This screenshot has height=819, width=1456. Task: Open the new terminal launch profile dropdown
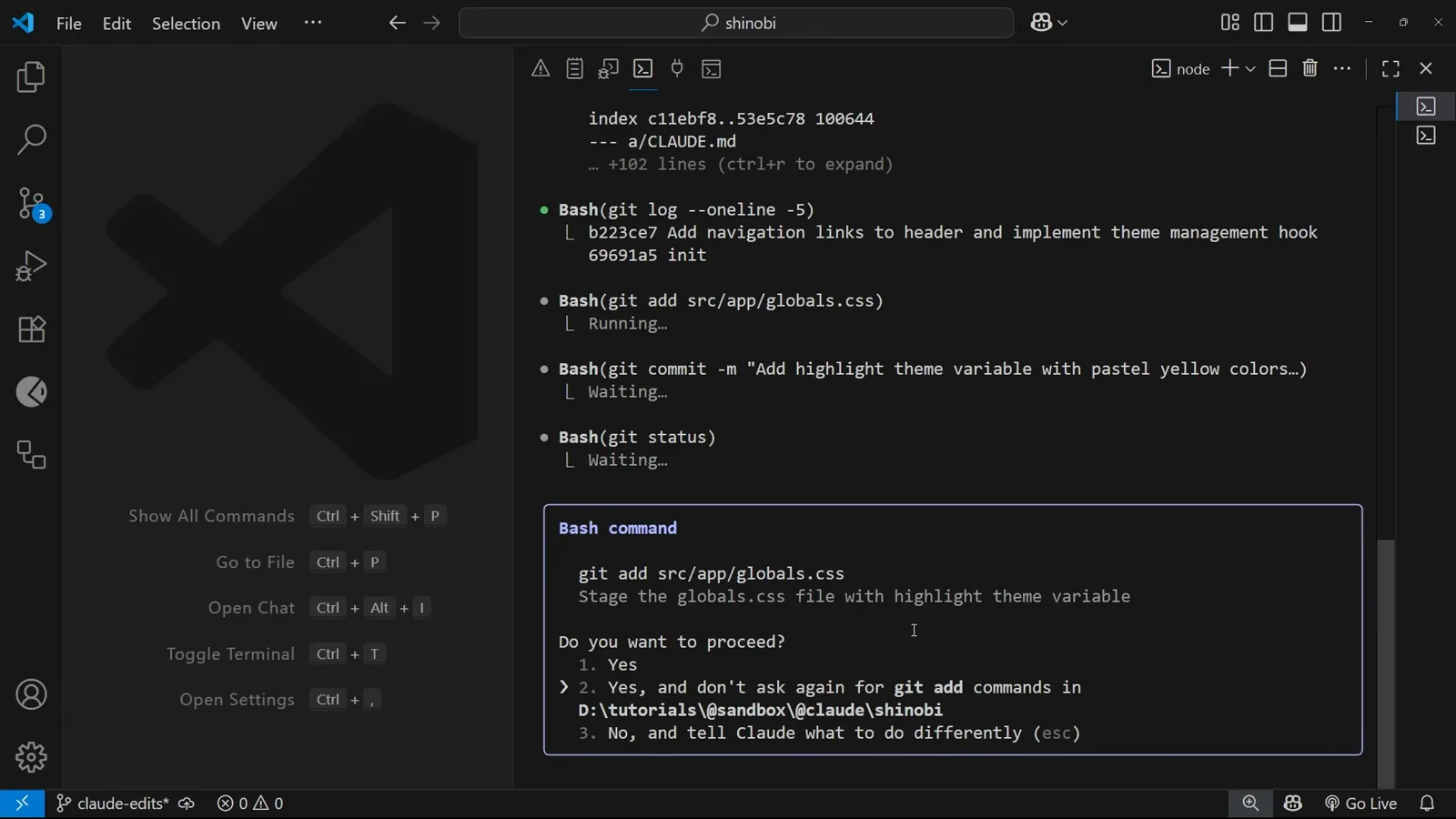(x=1250, y=69)
